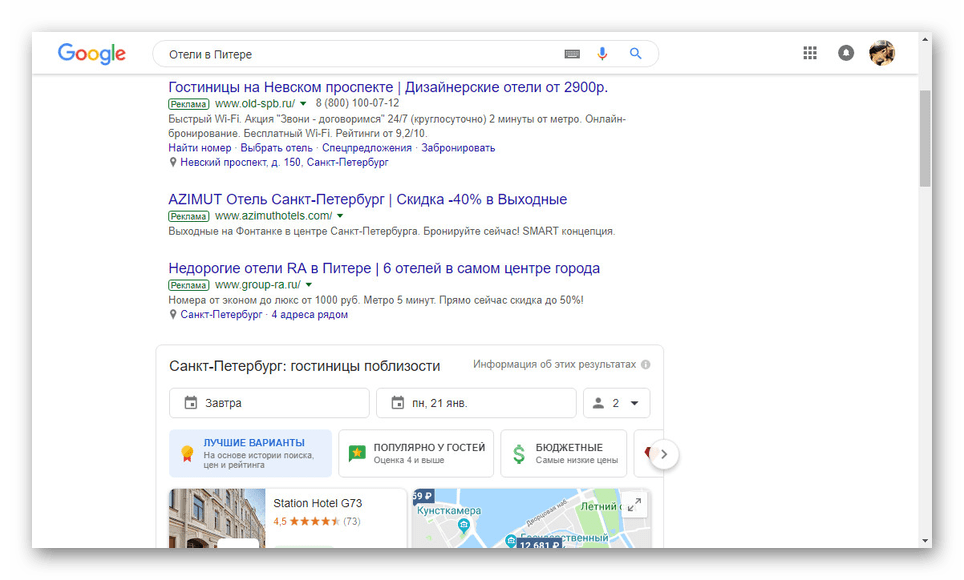964x580 pixels.
Task: Click the Информация об этих результатах link
Action: point(555,364)
